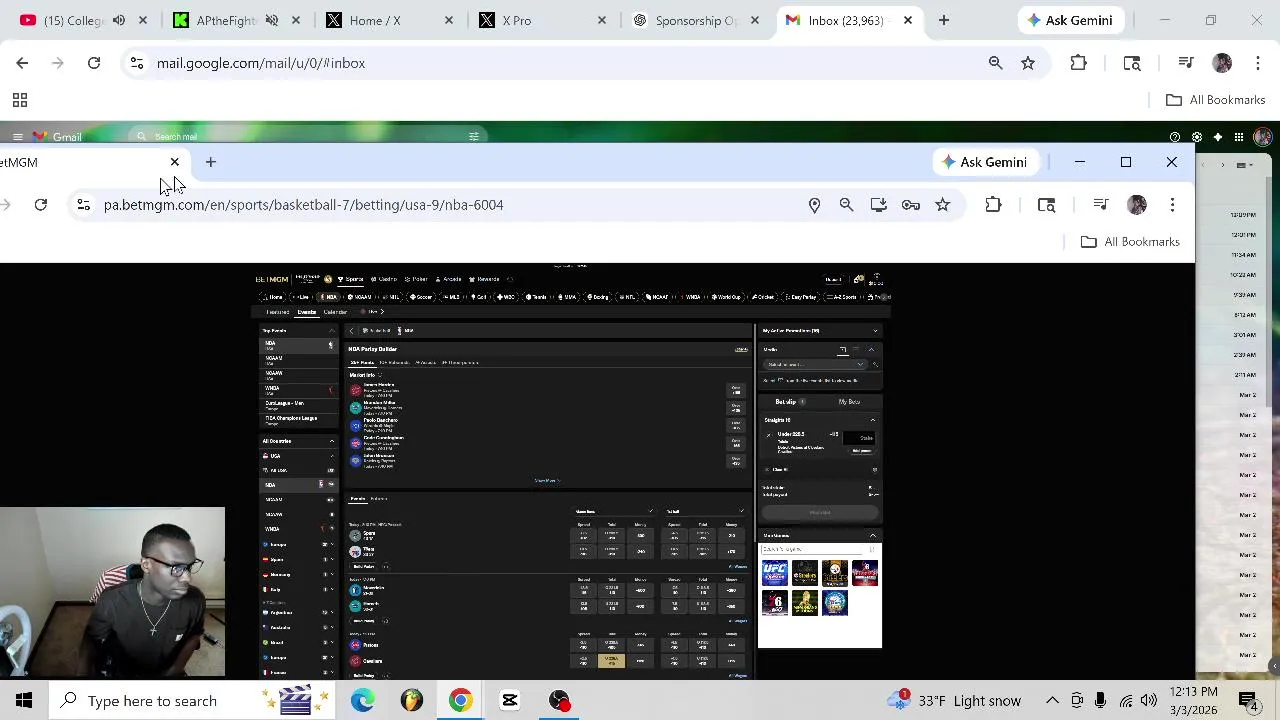The width and height of the screenshot is (1280, 720).
Task: Click Windows Start button
Action: point(24,701)
